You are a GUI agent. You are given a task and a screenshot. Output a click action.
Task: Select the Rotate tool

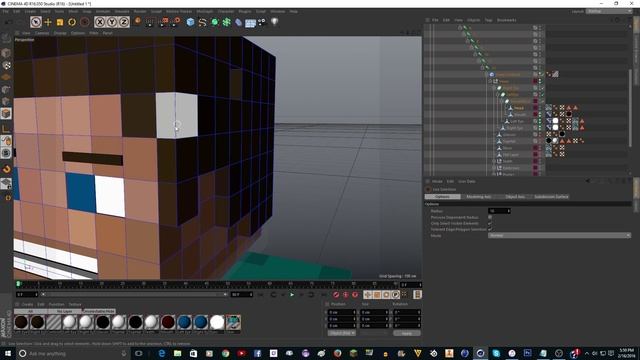coord(72,22)
